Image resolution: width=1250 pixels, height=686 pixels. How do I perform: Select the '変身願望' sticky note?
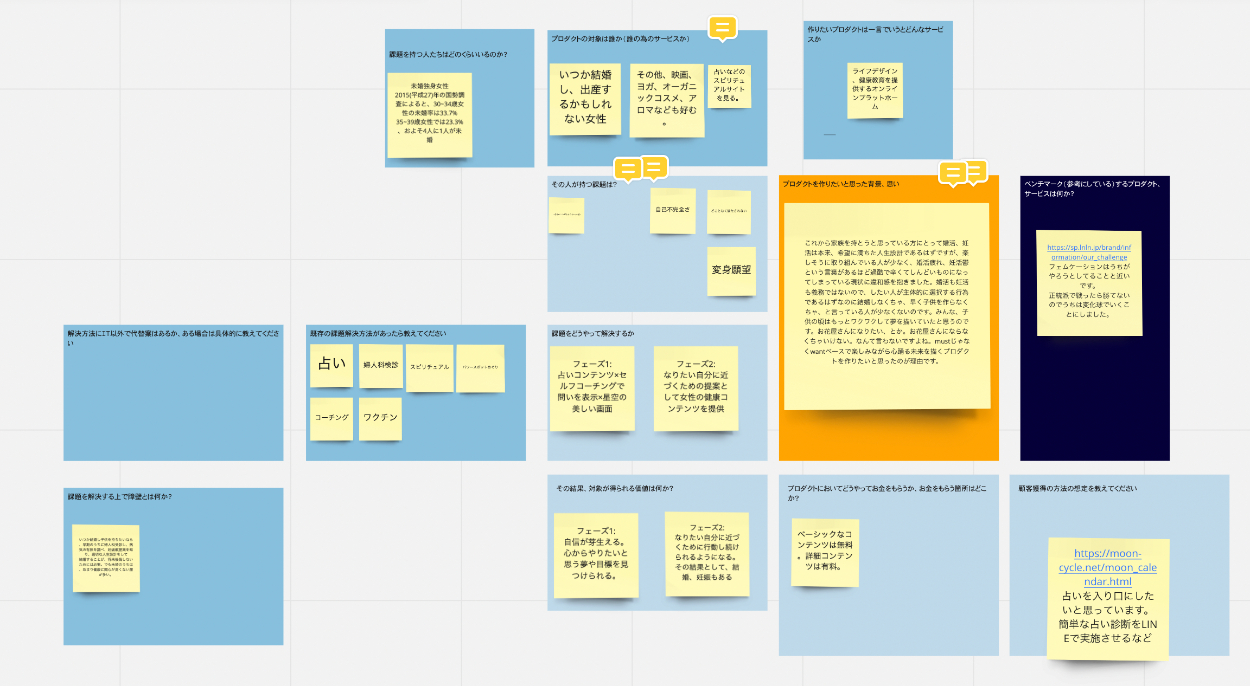click(731, 270)
